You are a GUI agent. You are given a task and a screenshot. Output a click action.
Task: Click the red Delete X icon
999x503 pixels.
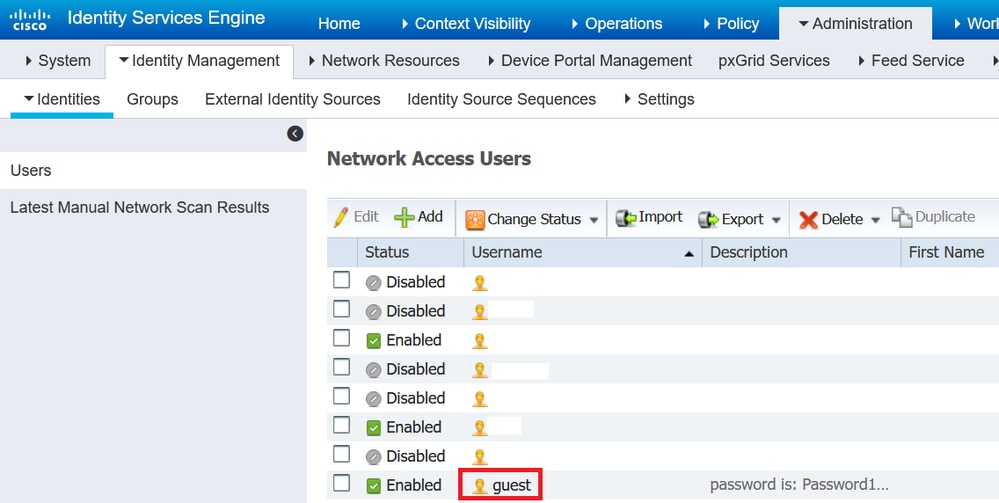pos(808,220)
